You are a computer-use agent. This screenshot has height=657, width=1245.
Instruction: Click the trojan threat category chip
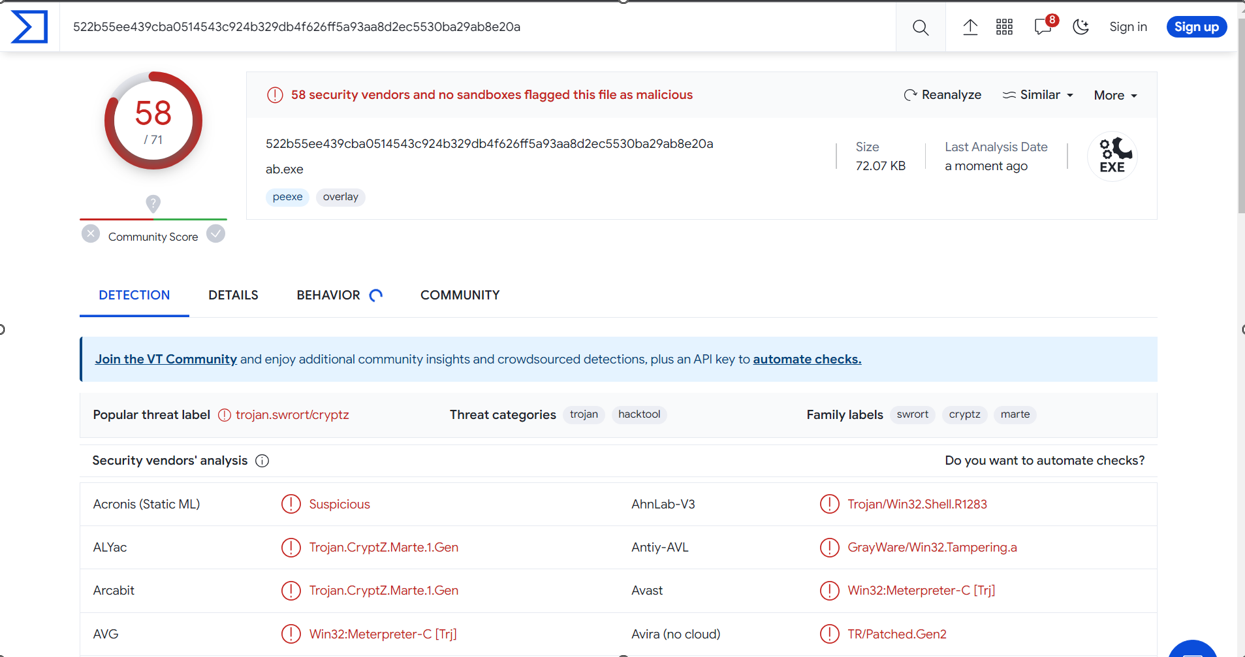point(584,414)
